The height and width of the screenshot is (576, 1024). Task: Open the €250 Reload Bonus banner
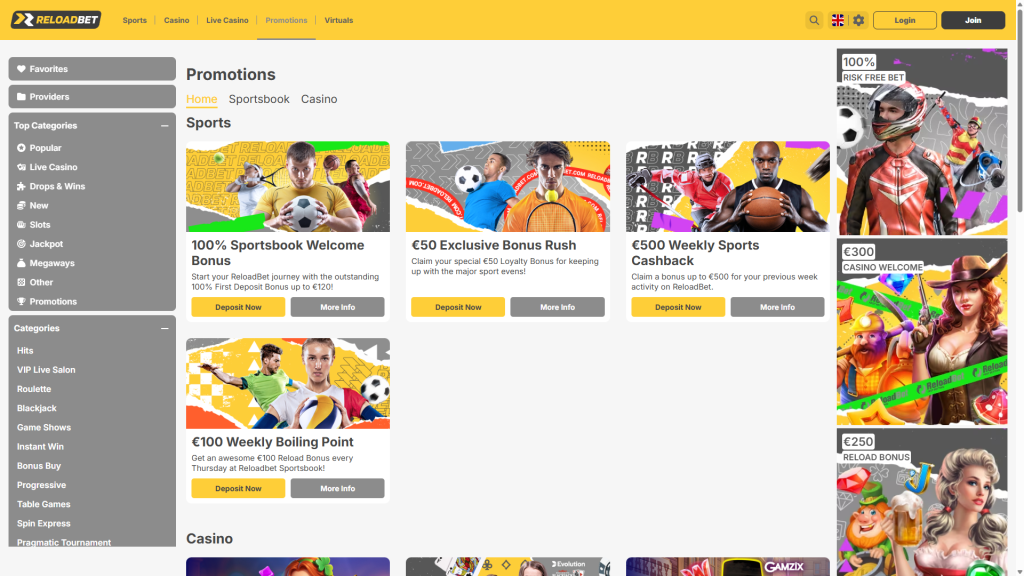[x=922, y=502]
